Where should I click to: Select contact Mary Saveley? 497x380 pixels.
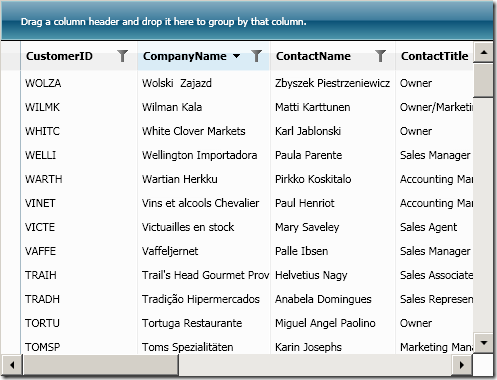tap(333, 227)
